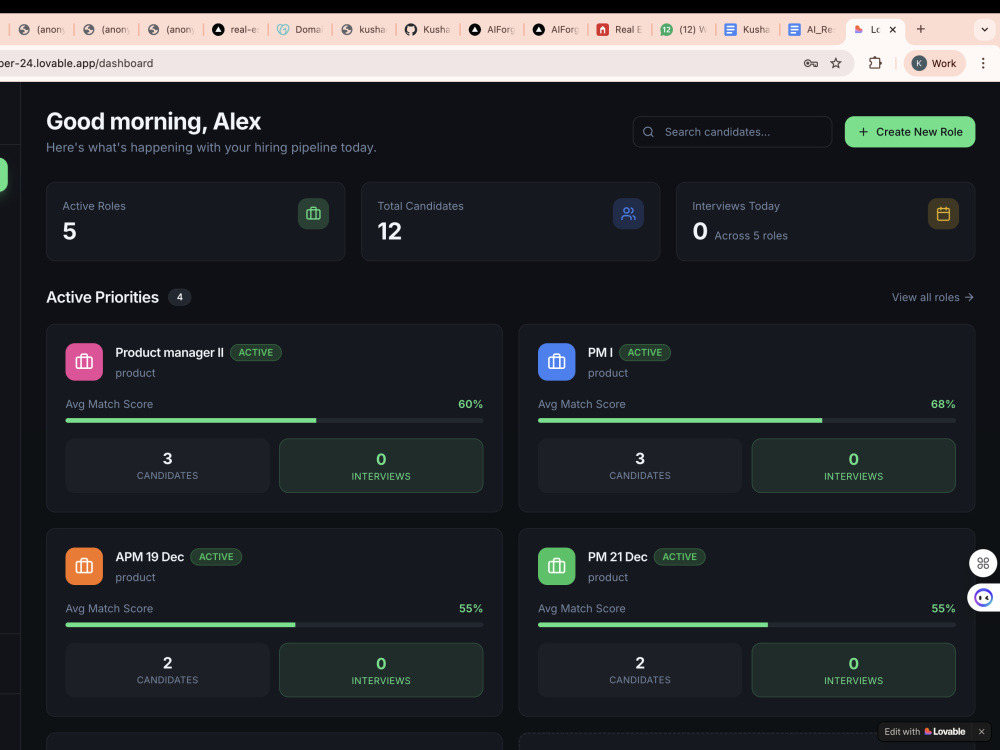Open the floating chatbot face icon
This screenshot has height=750, width=1000.
tap(983, 598)
